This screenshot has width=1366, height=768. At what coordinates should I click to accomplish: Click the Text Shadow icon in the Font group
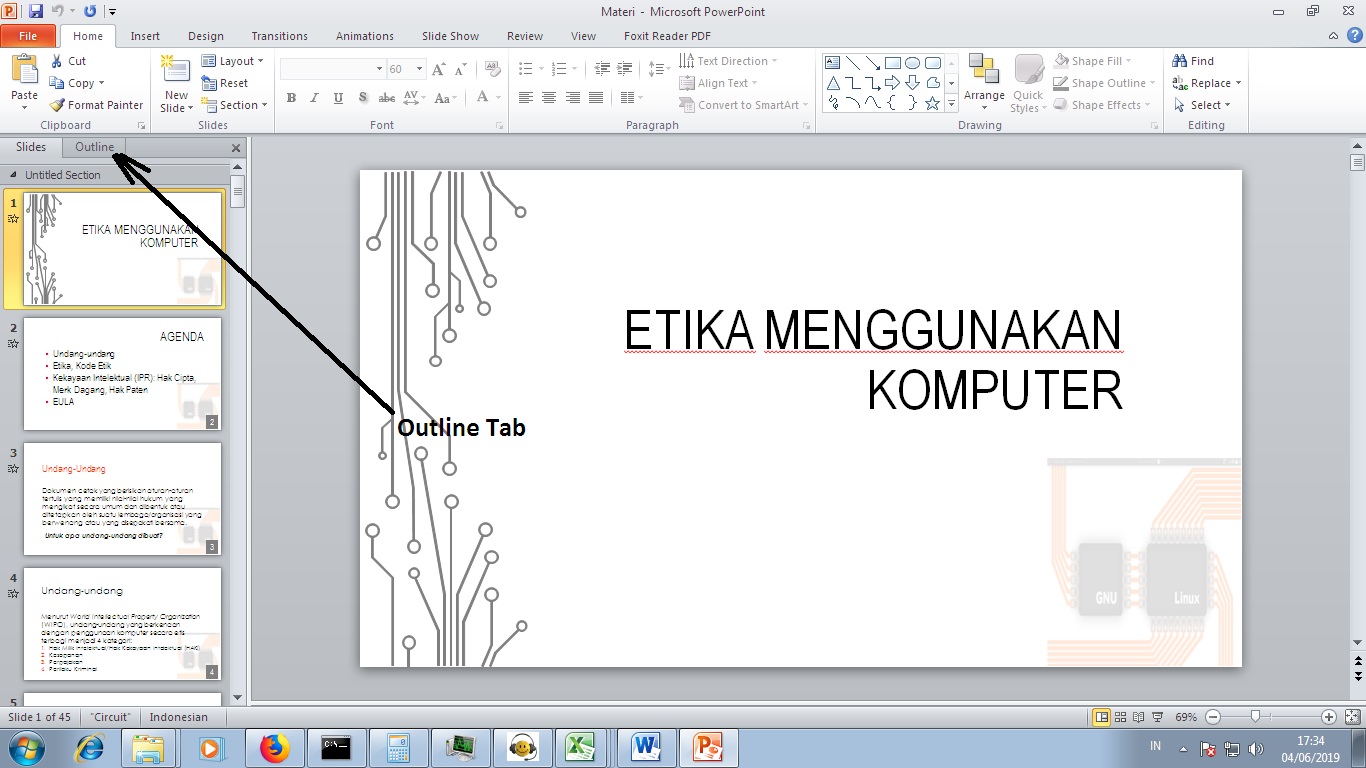click(x=363, y=98)
